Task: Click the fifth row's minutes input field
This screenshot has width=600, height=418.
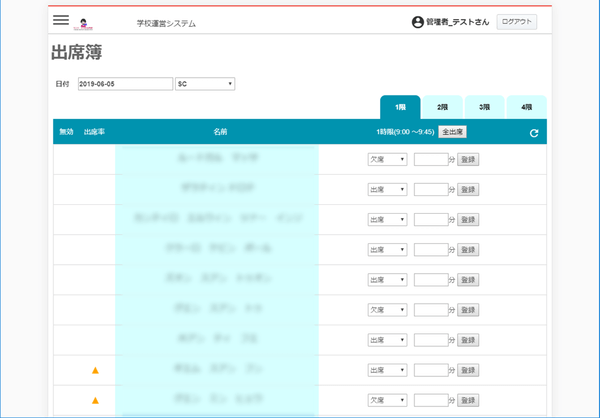Action: pos(431,280)
